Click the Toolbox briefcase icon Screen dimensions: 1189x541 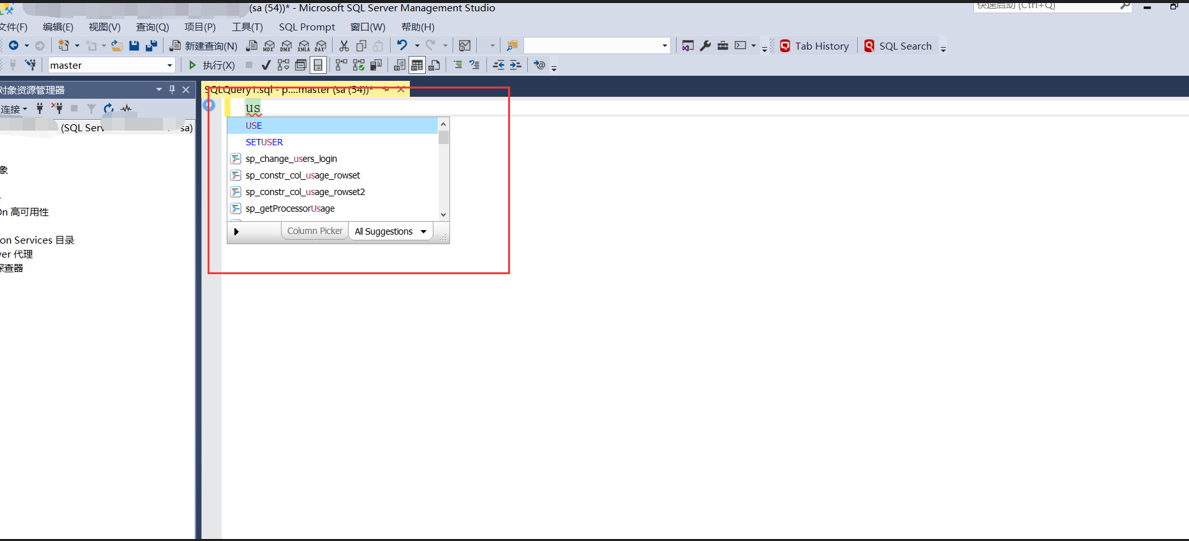coord(723,46)
